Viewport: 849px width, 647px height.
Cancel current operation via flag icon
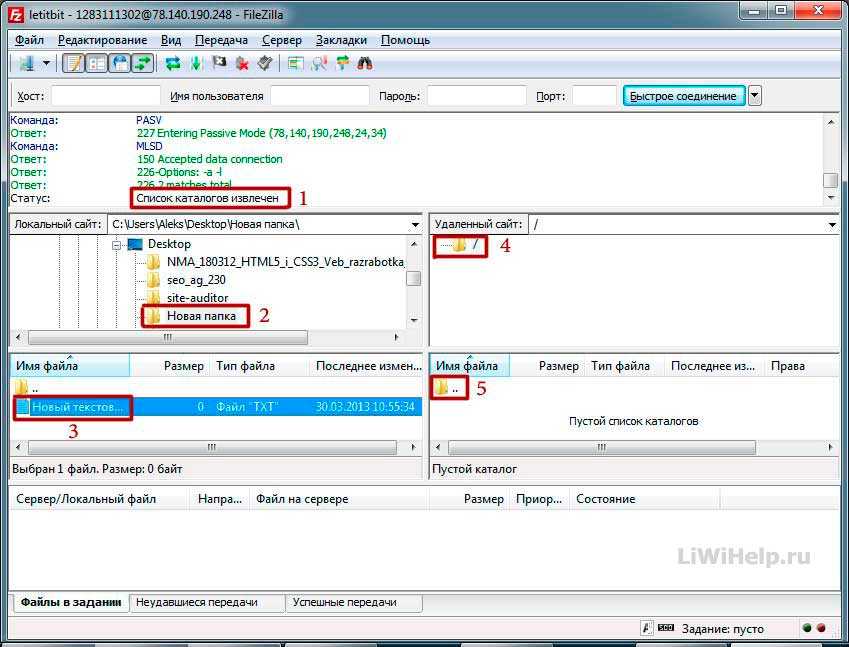219,63
